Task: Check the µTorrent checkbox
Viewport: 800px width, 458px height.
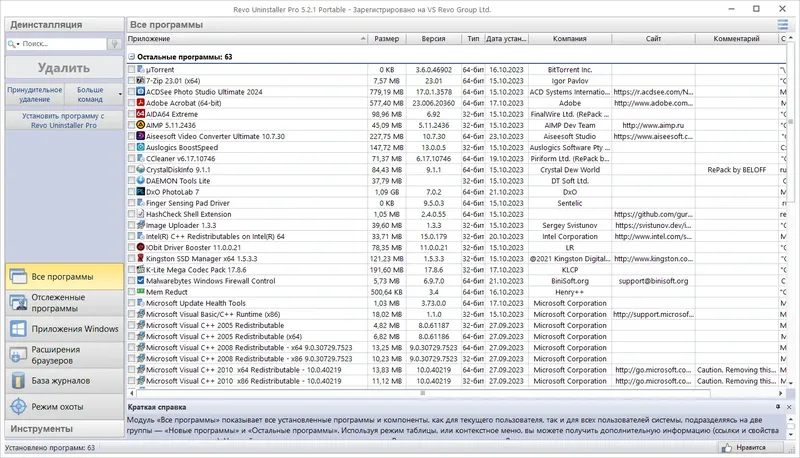Action: 132,69
